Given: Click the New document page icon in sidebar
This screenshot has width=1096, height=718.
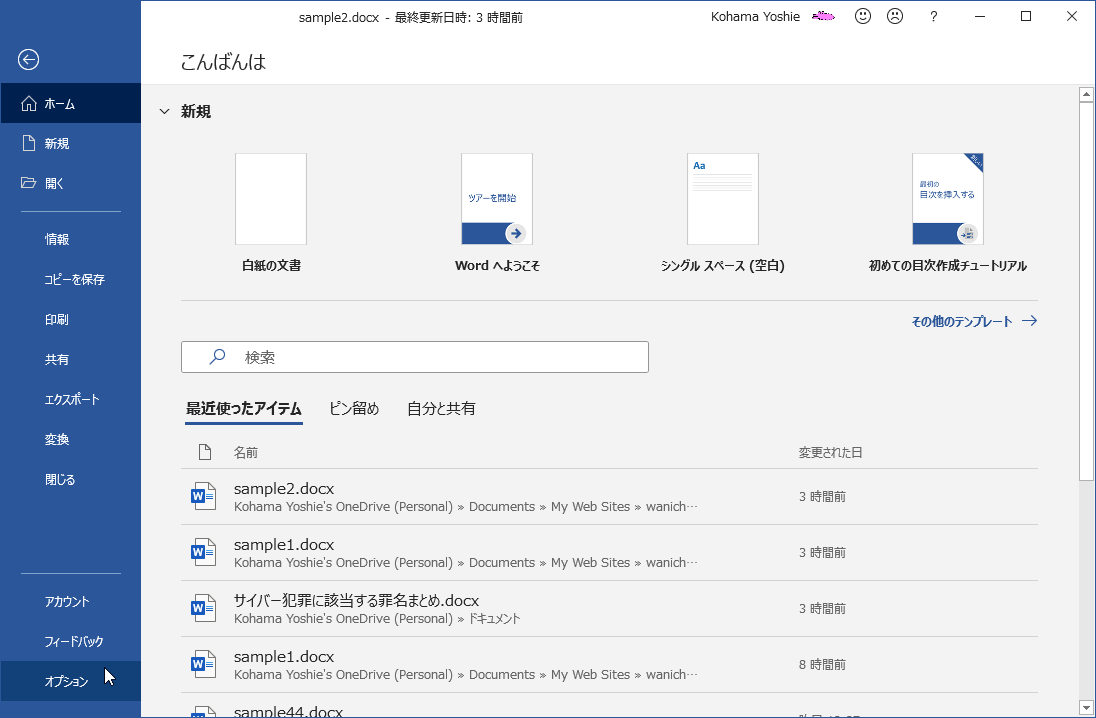Looking at the screenshot, I should [29, 143].
